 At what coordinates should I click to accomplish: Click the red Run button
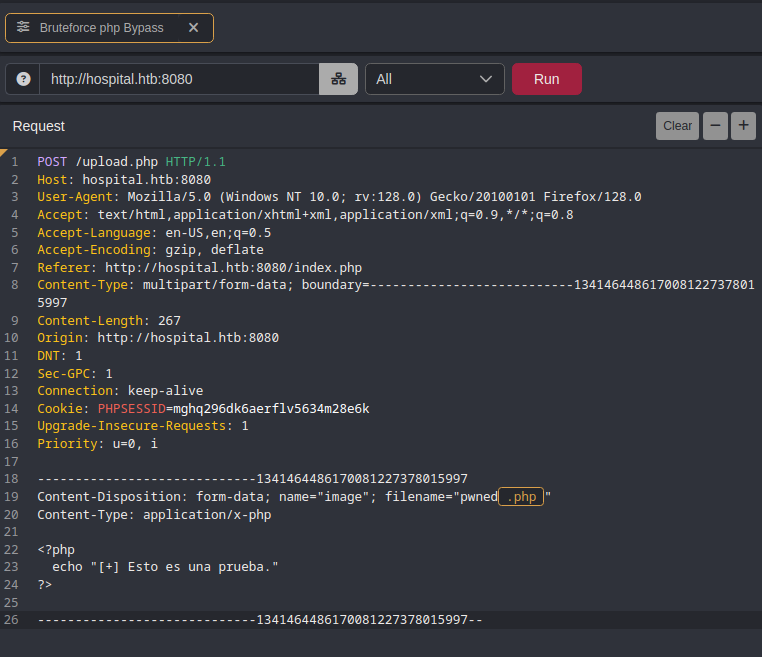547,79
